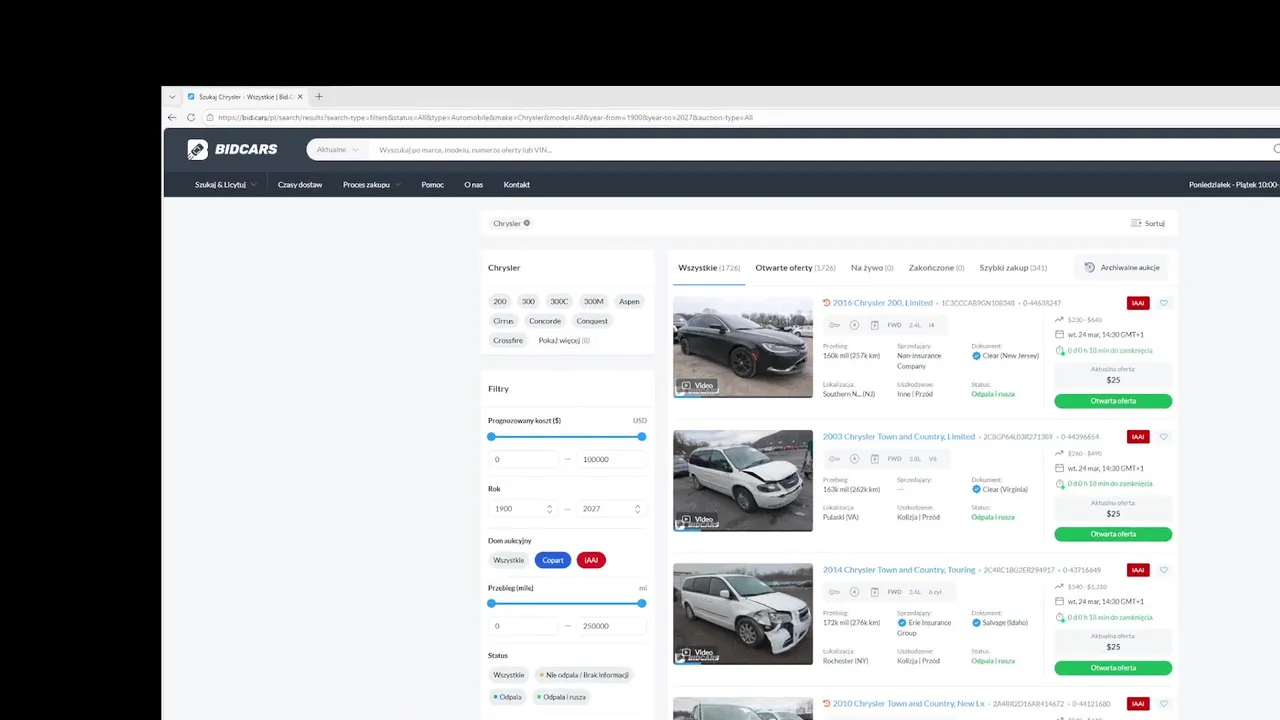Open Czasy dostaw in the navigation

click(x=300, y=185)
